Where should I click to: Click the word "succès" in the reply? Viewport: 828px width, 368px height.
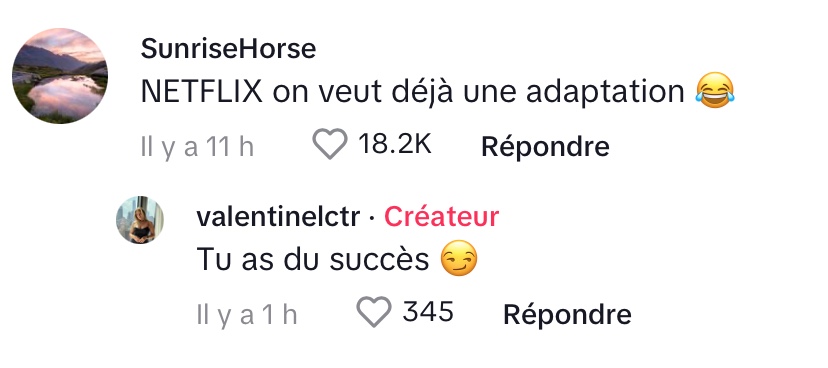(x=379, y=259)
